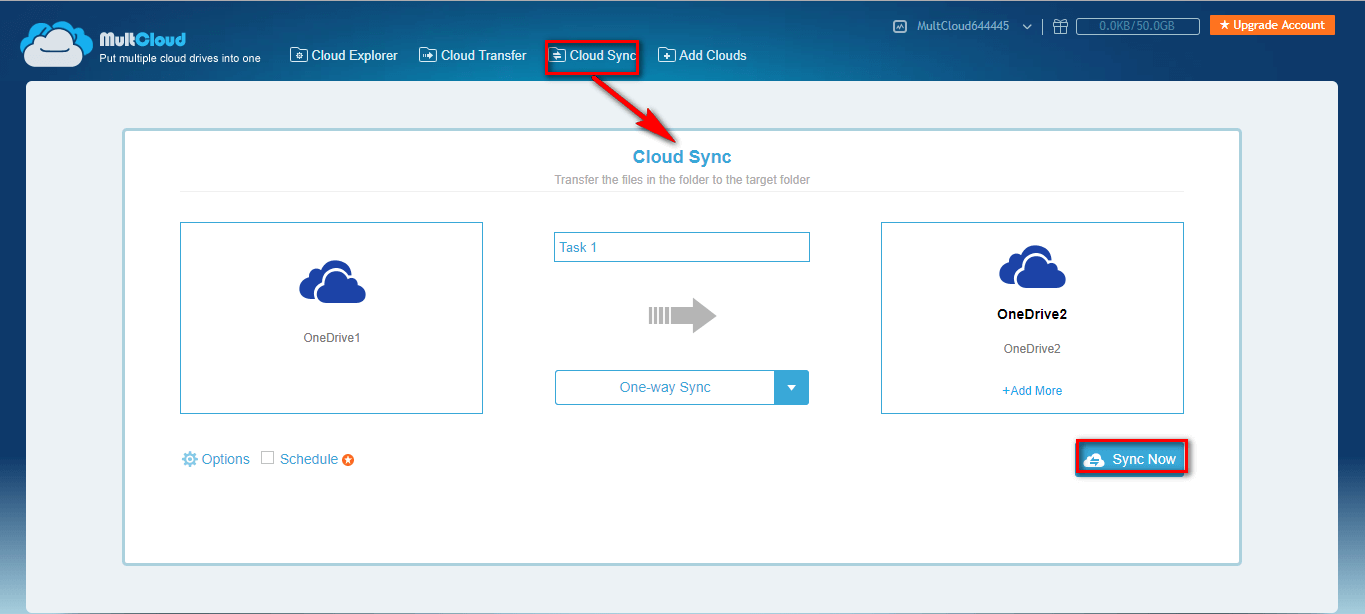Click the account activity icon beside username
1365x614 pixels.
(899, 27)
